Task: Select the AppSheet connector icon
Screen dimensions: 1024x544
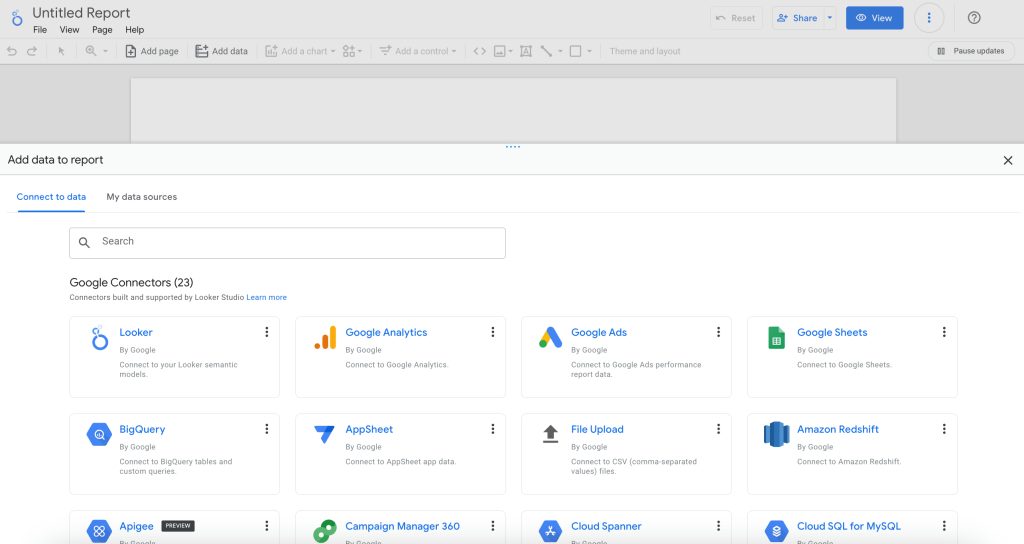Action: [325, 434]
